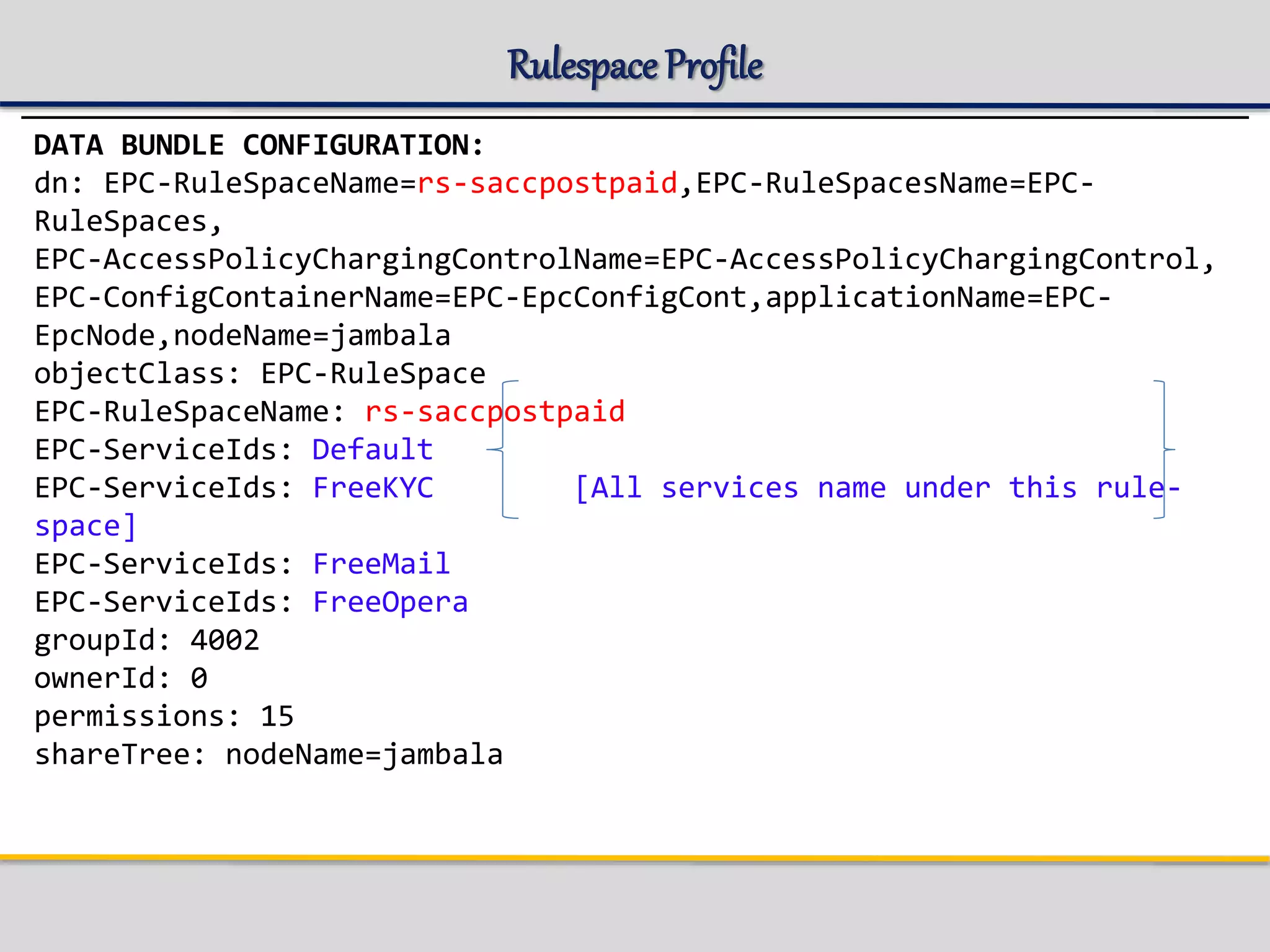Select the 'permissions: 15' line
Image resolution: width=1270 pixels, height=952 pixels.
[x=164, y=717]
